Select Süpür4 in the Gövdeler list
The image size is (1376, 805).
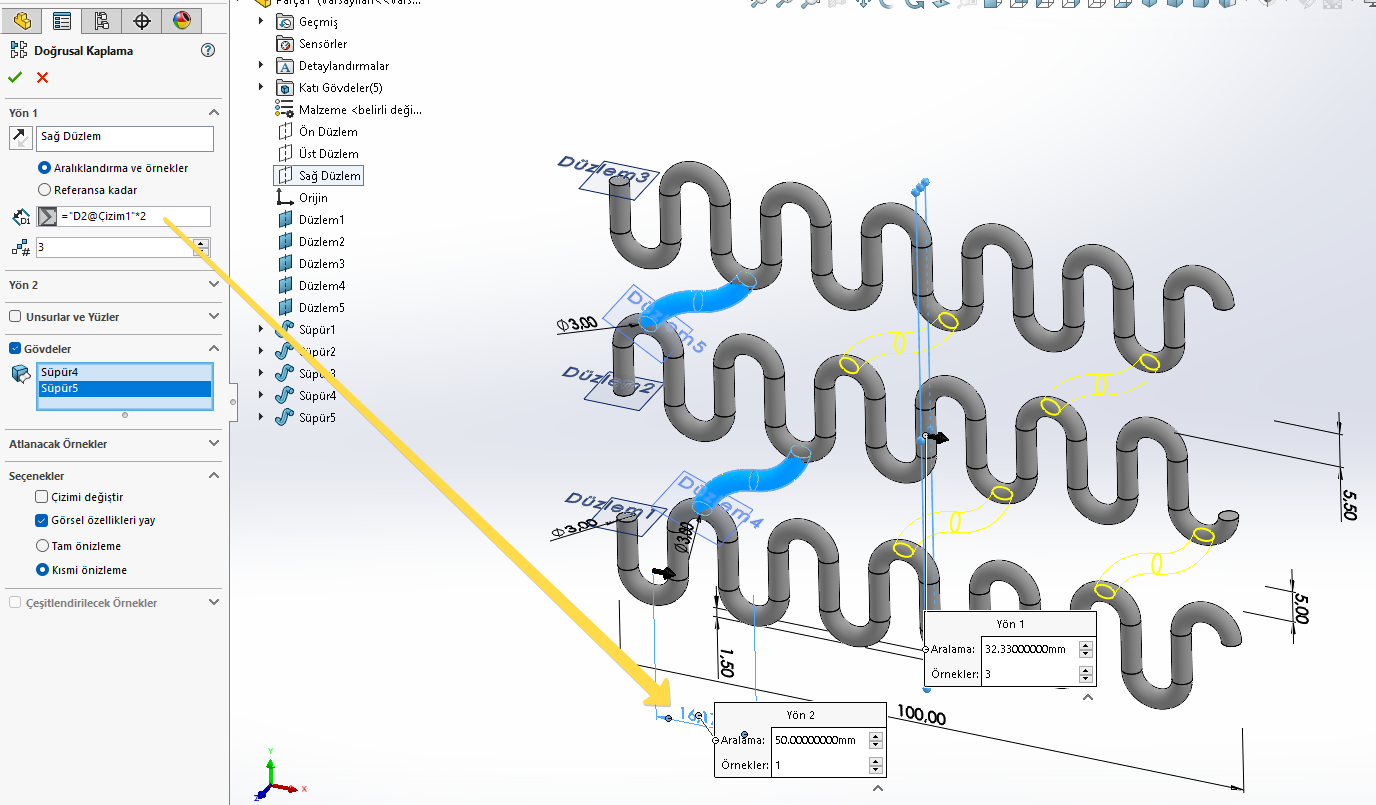click(124, 373)
